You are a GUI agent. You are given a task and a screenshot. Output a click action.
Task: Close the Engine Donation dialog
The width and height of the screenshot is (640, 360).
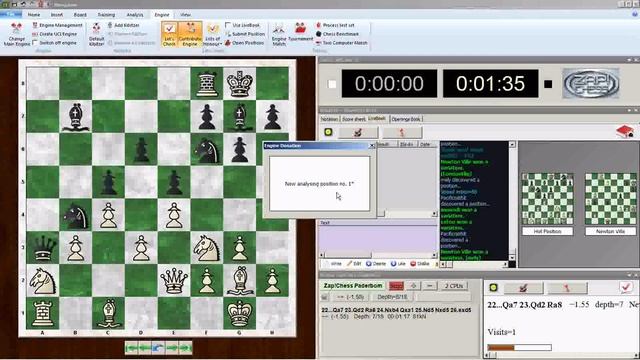click(x=372, y=146)
